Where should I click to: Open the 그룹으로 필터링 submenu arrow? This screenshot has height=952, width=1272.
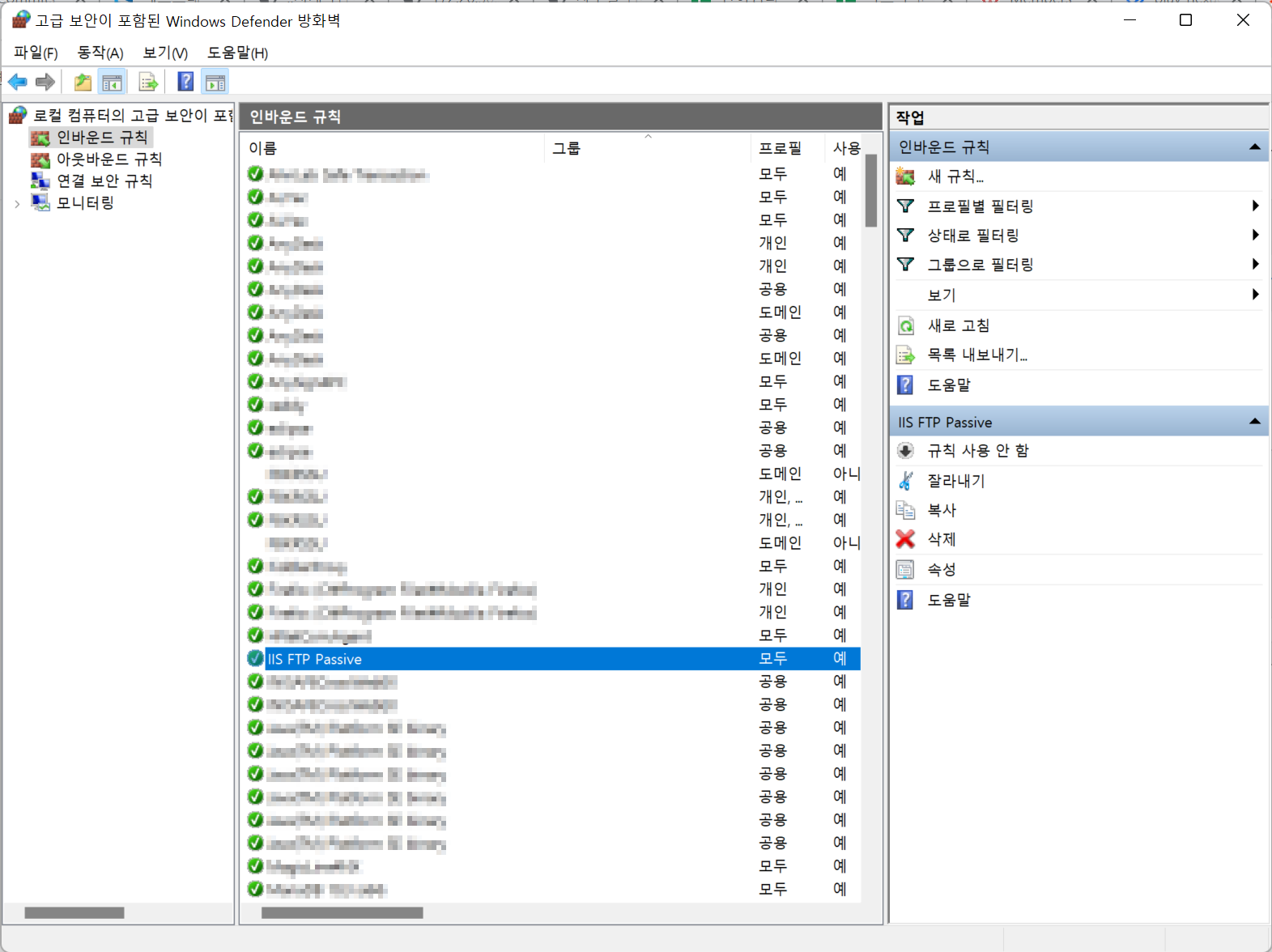1255,264
